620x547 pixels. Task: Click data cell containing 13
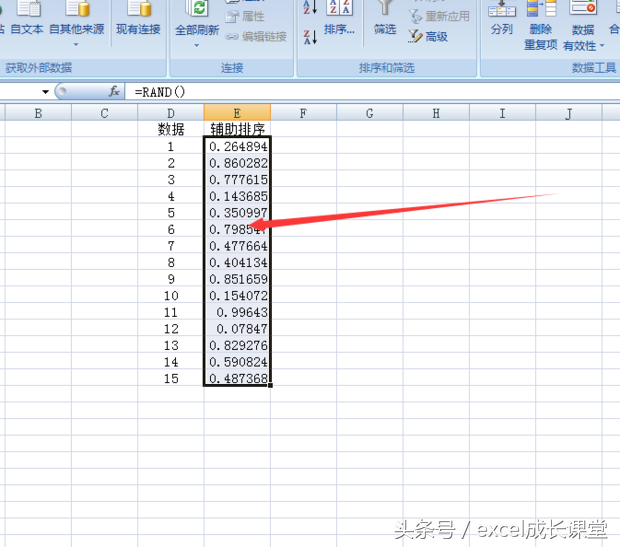[171, 346]
